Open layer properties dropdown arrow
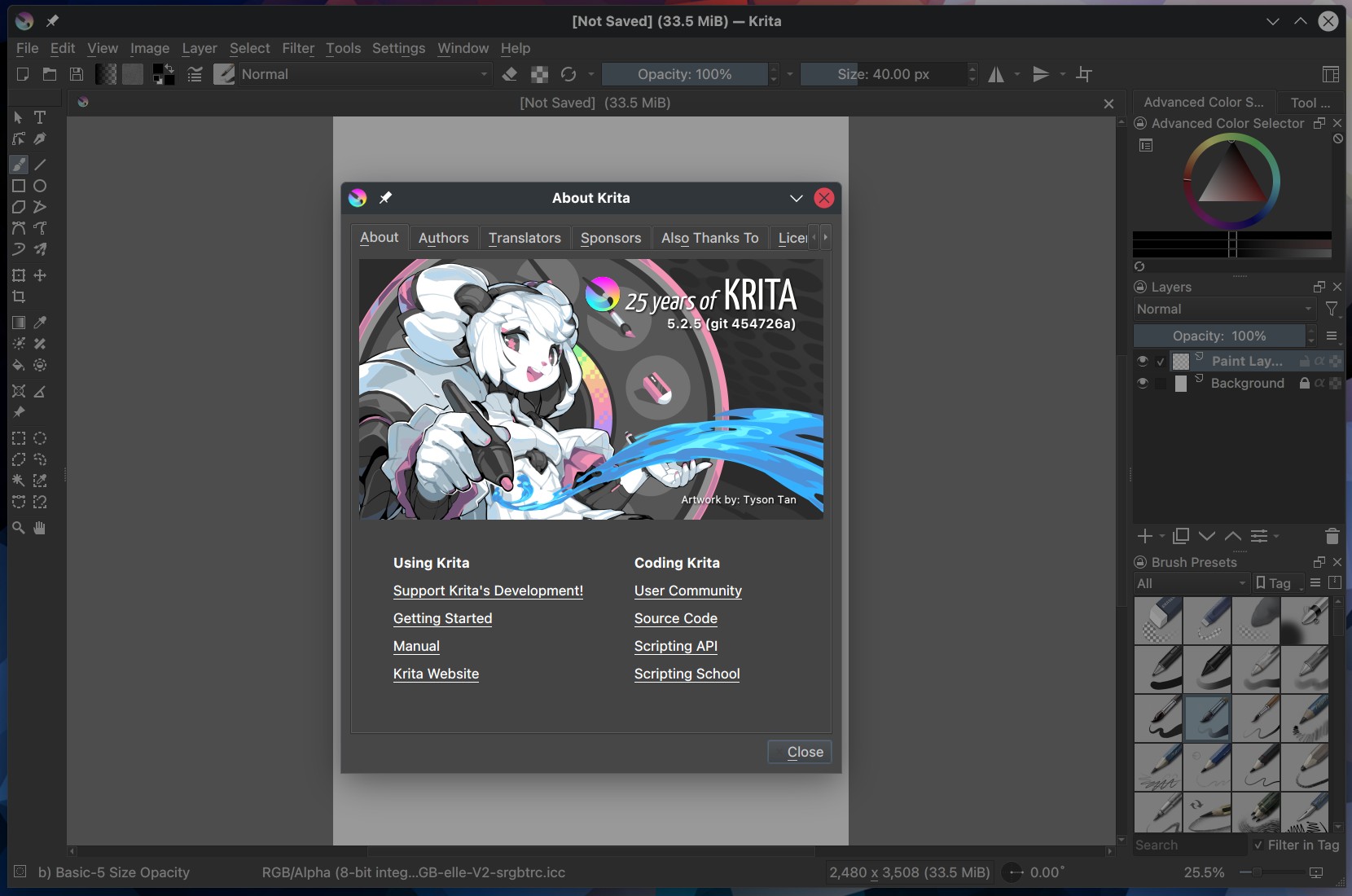 [1276, 536]
